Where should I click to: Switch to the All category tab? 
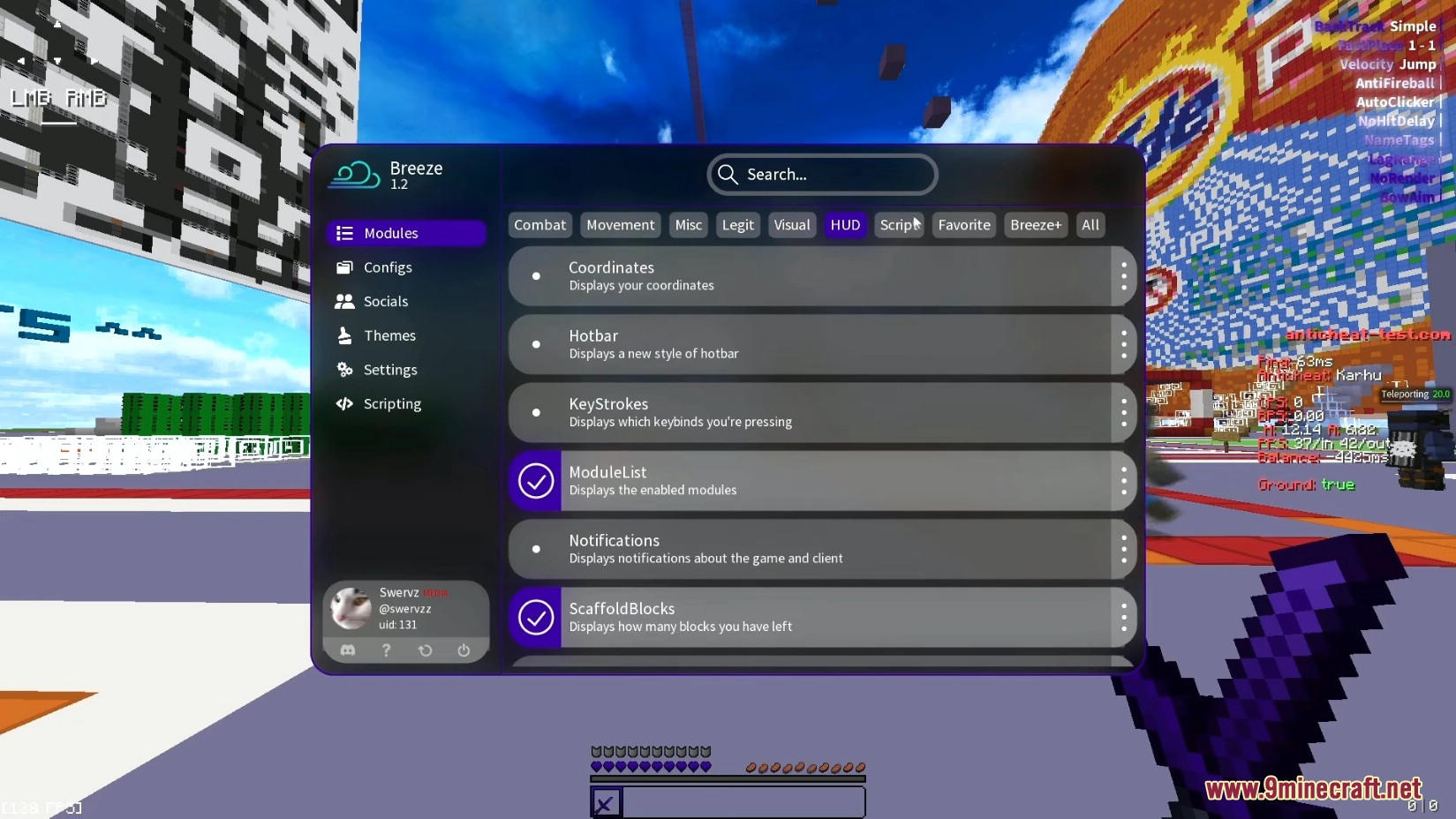point(1090,225)
